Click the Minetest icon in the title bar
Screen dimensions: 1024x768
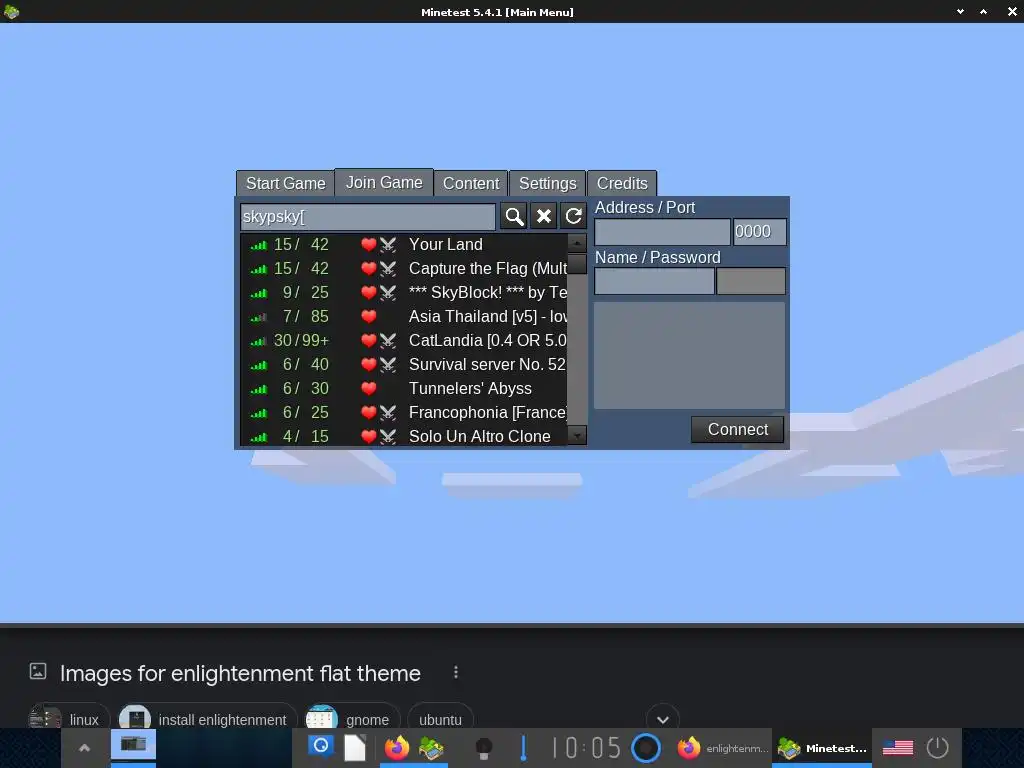[11, 12]
